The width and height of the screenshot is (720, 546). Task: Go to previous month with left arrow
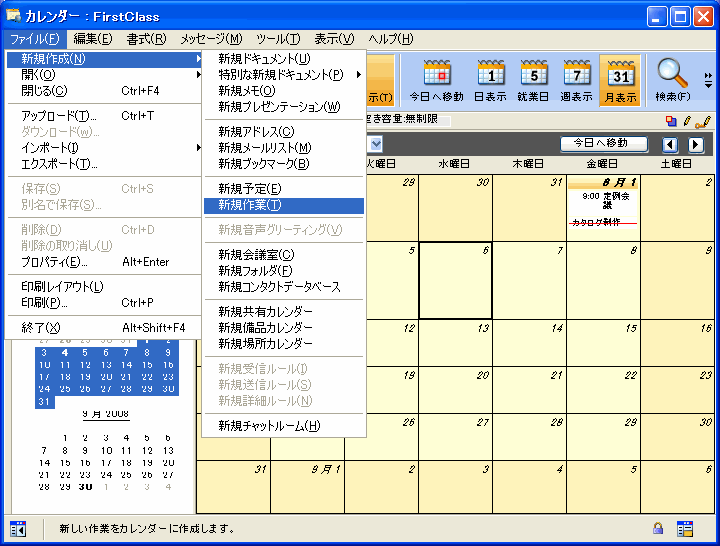(671, 144)
